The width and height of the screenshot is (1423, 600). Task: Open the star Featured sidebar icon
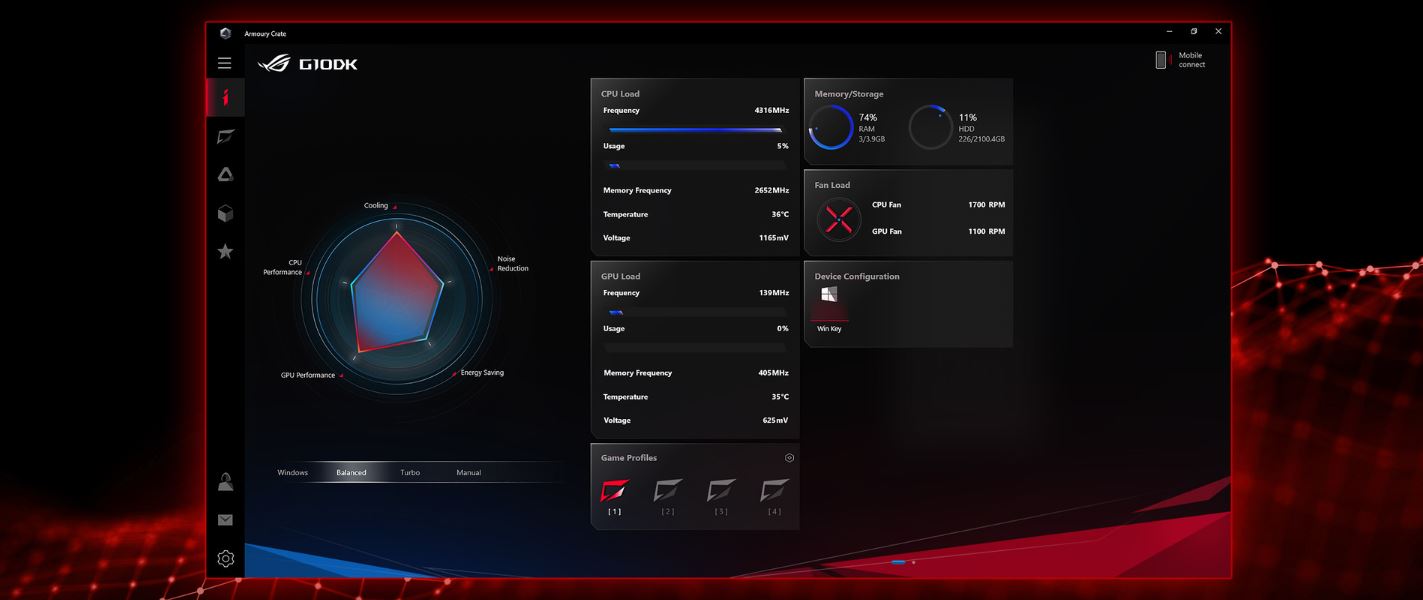226,251
